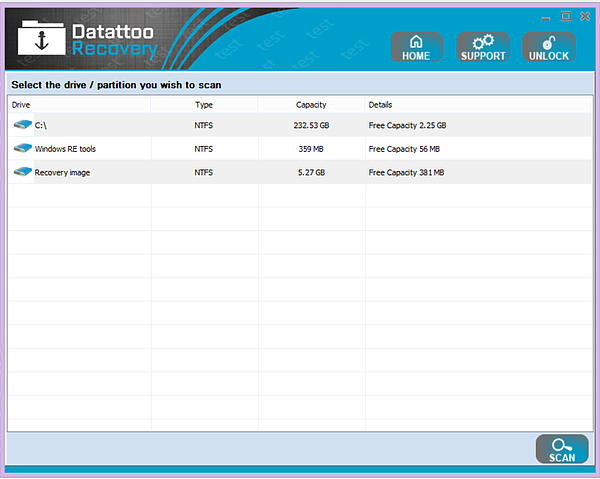Maximize the Datattoo Recovery window
Image resolution: width=600 pixels, height=479 pixels.
point(566,16)
